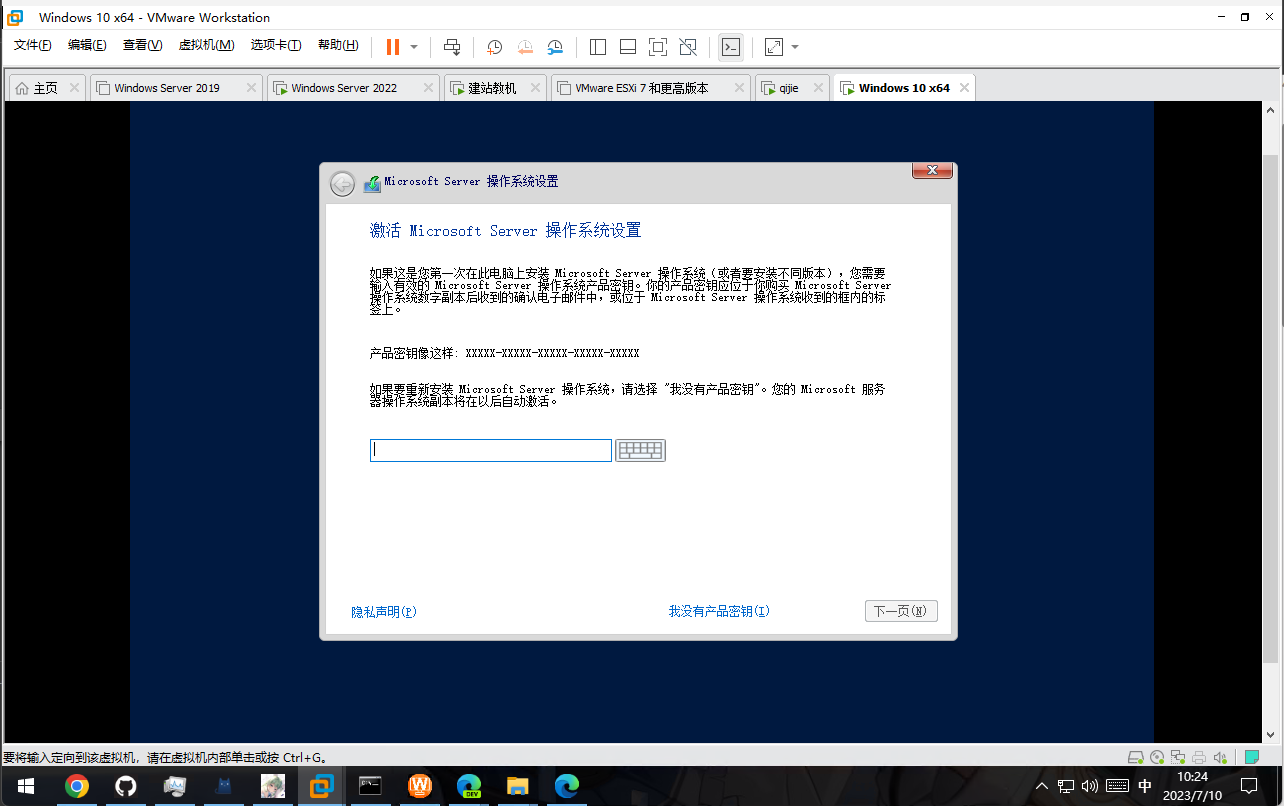This screenshot has height=806, width=1284.
Task: Open the 隐私声明(P) link
Action: tap(384, 612)
